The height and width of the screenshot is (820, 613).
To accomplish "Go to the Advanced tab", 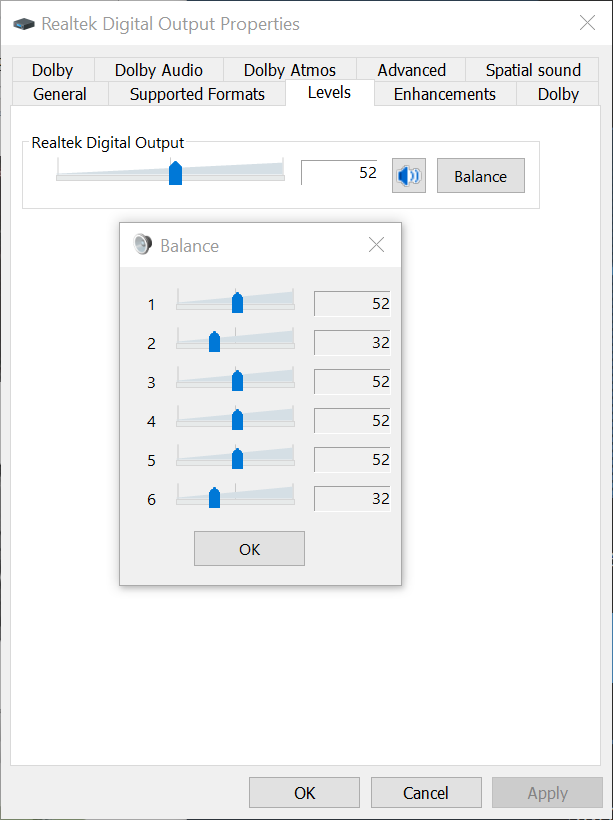I will point(412,70).
